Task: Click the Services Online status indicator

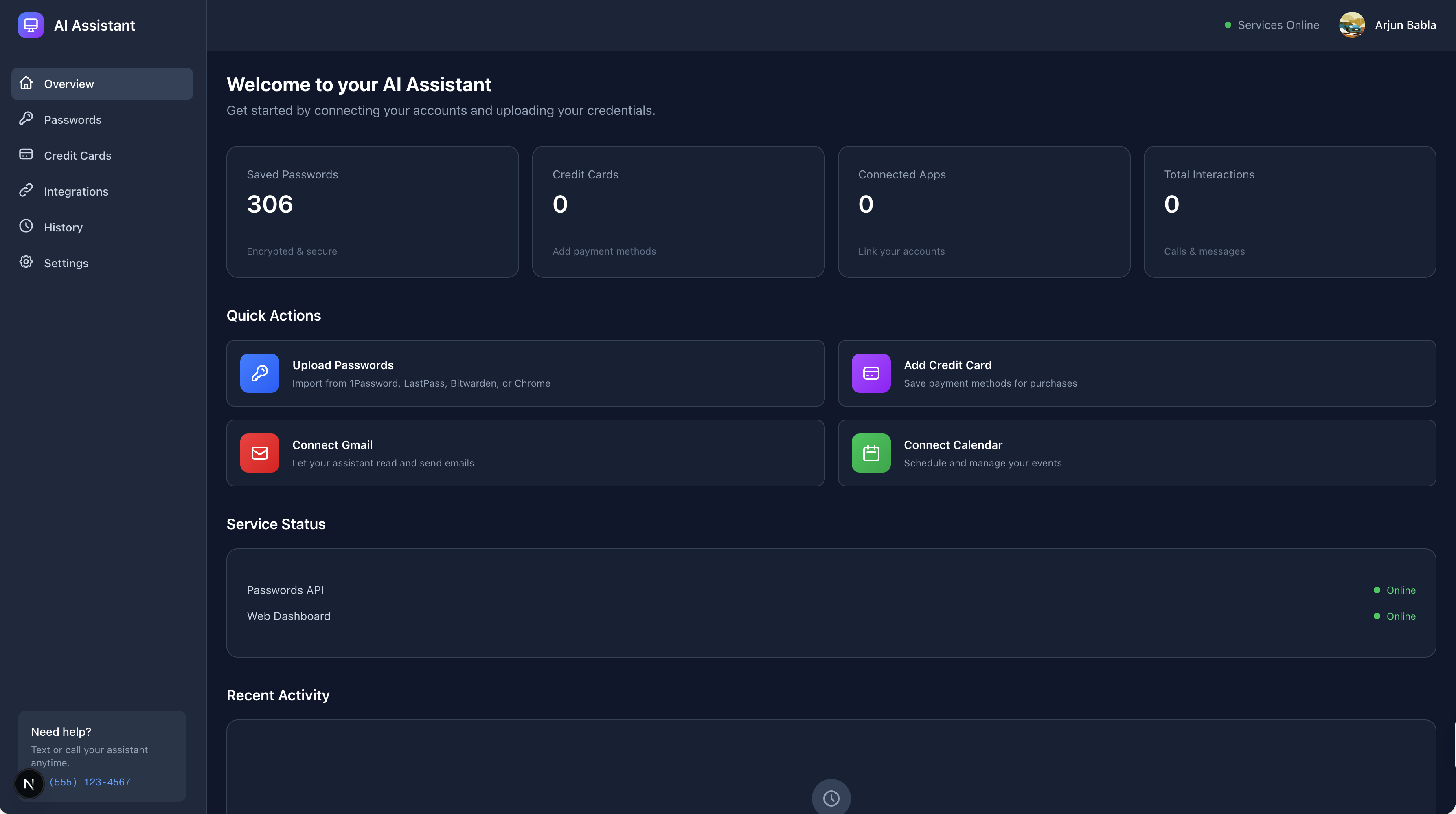Action: [1272, 25]
